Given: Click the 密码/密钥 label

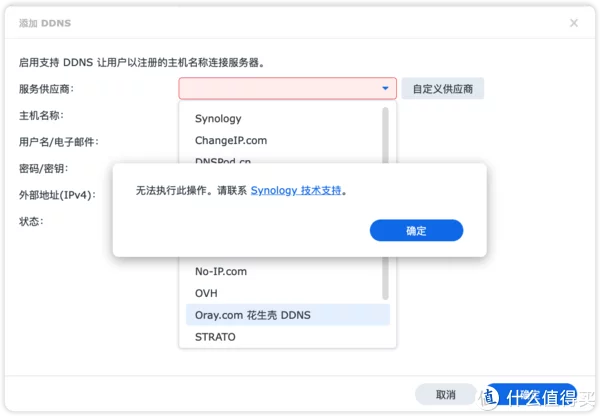Looking at the screenshot, I should 44,168.
